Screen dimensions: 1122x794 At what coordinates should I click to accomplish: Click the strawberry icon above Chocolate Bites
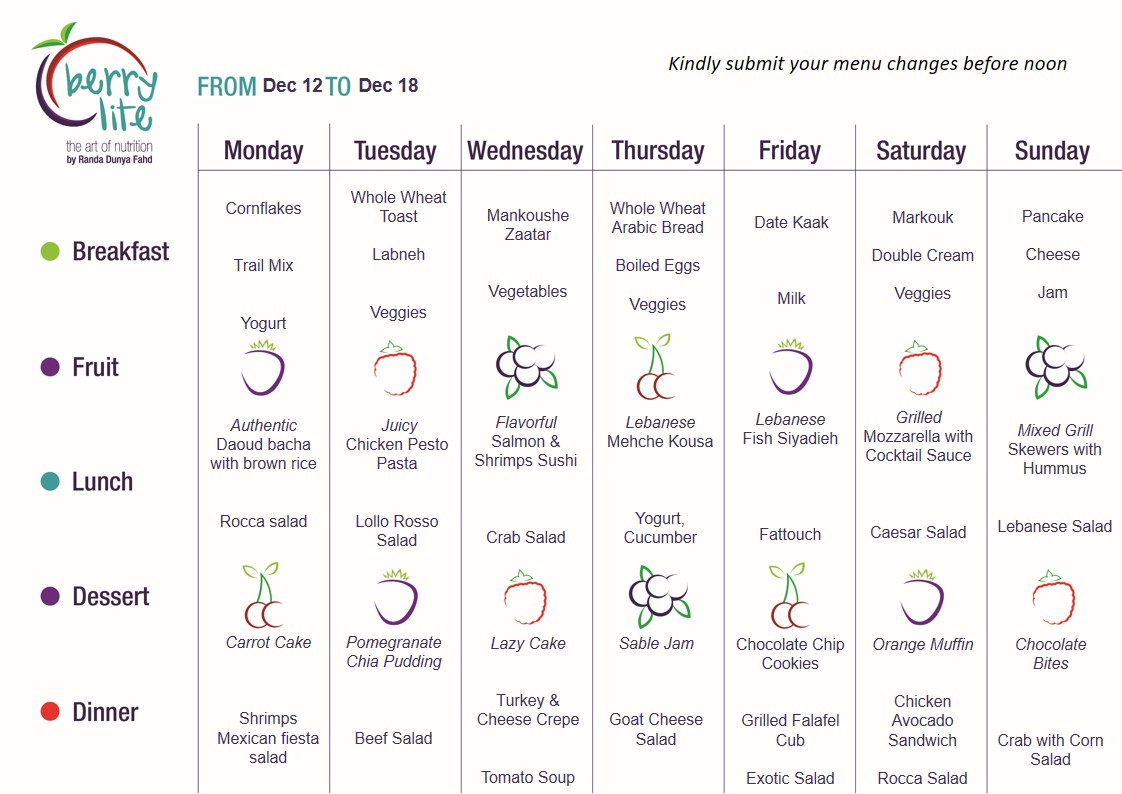[x=1053, y=597]
